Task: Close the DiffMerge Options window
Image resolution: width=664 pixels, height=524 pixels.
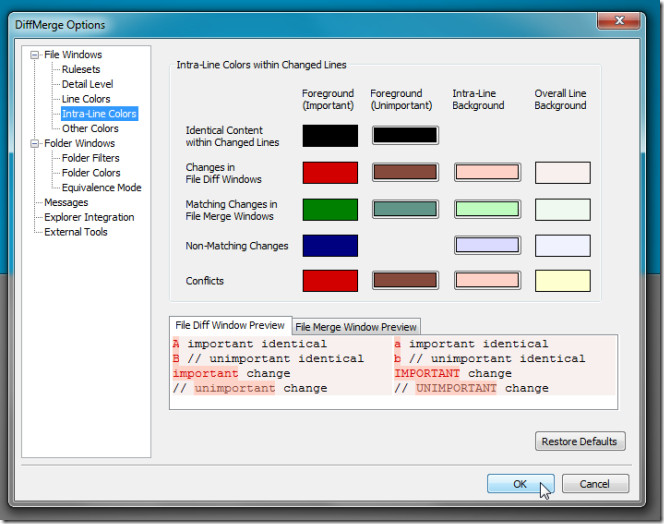Action: (619, 21)
